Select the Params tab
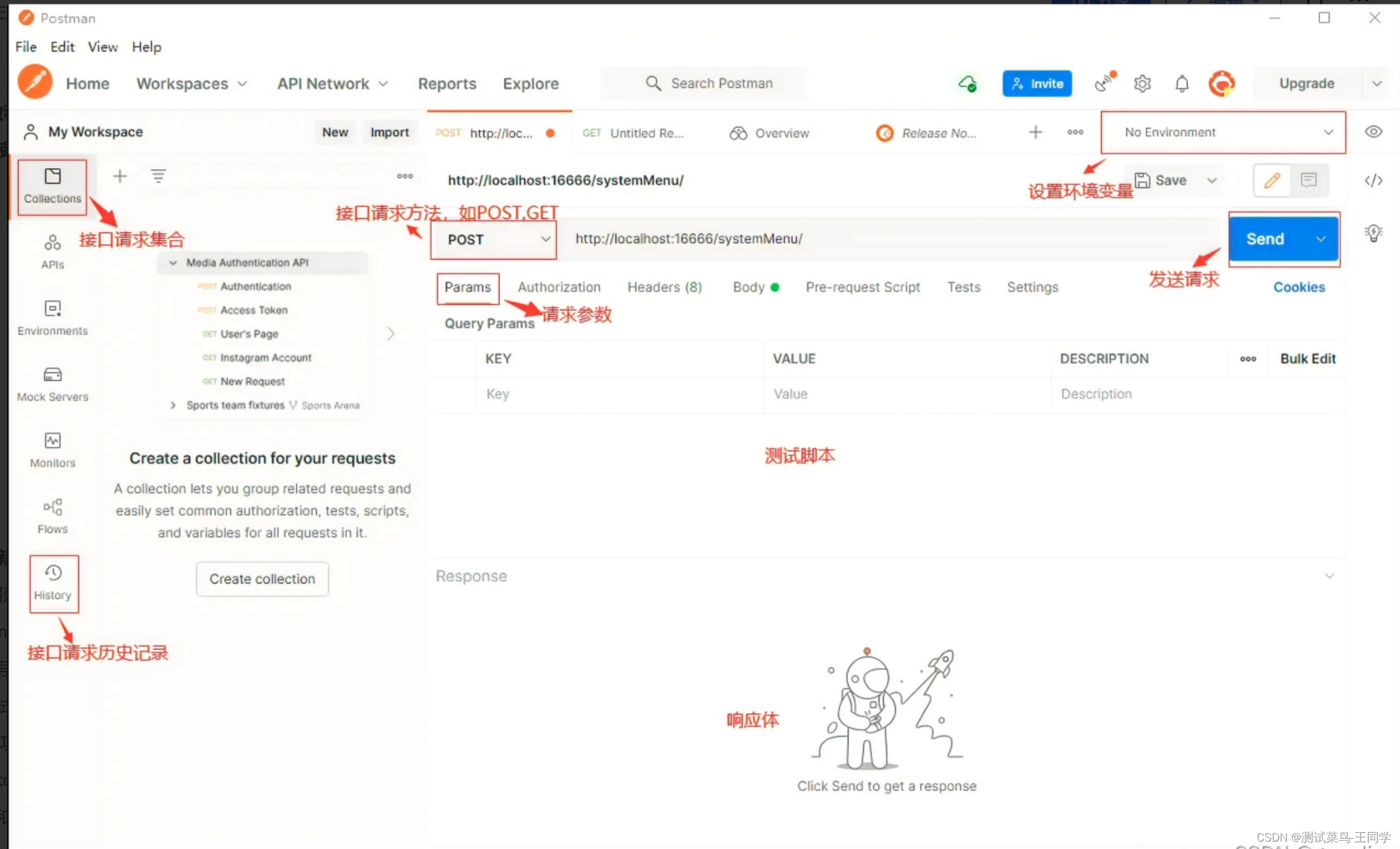Screen dimensions: 1400x849 pyautogui.click(x=467, y=287)
